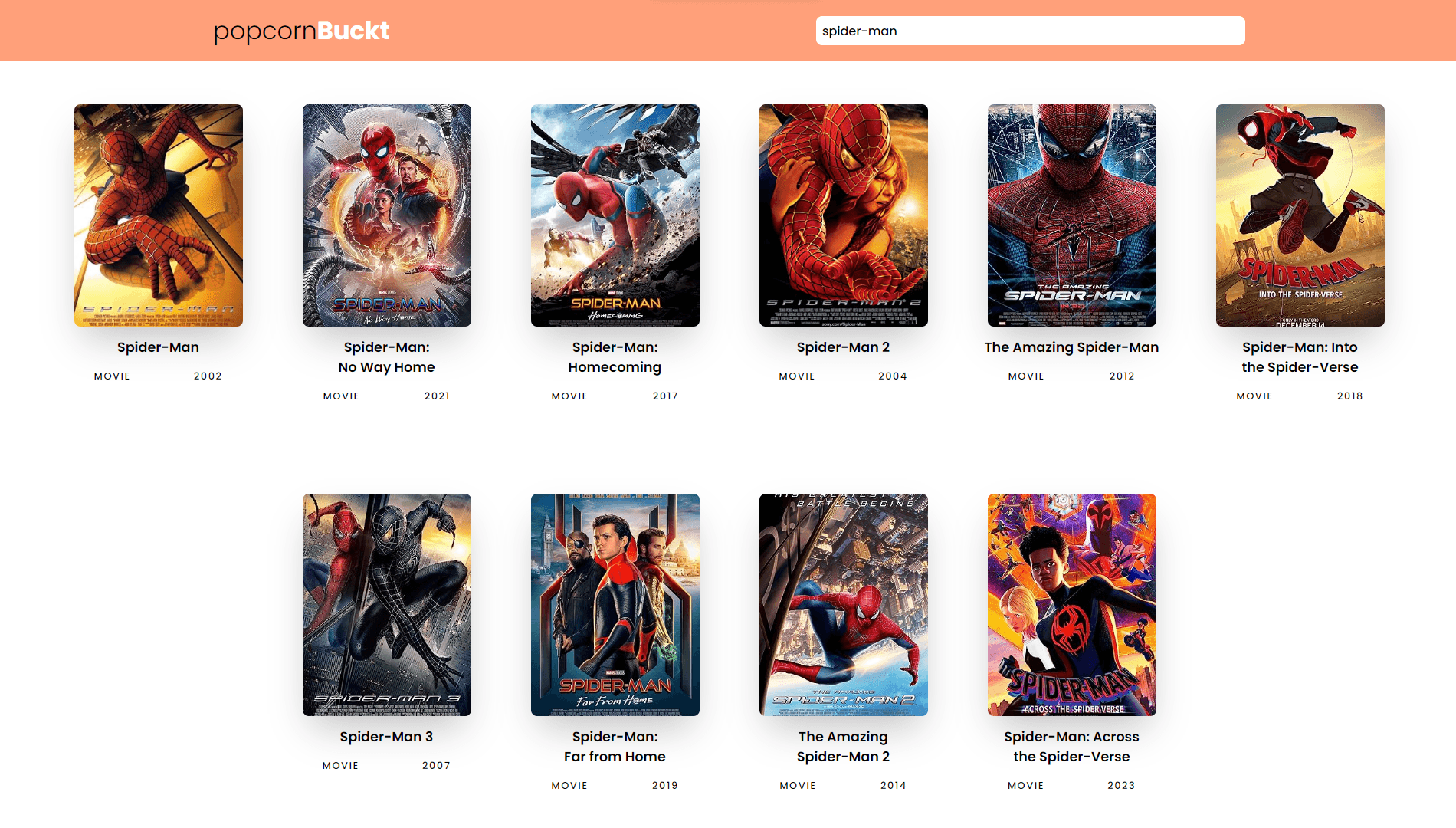Click The Amazing Spider-Man poster

(x=1072, y=215)
